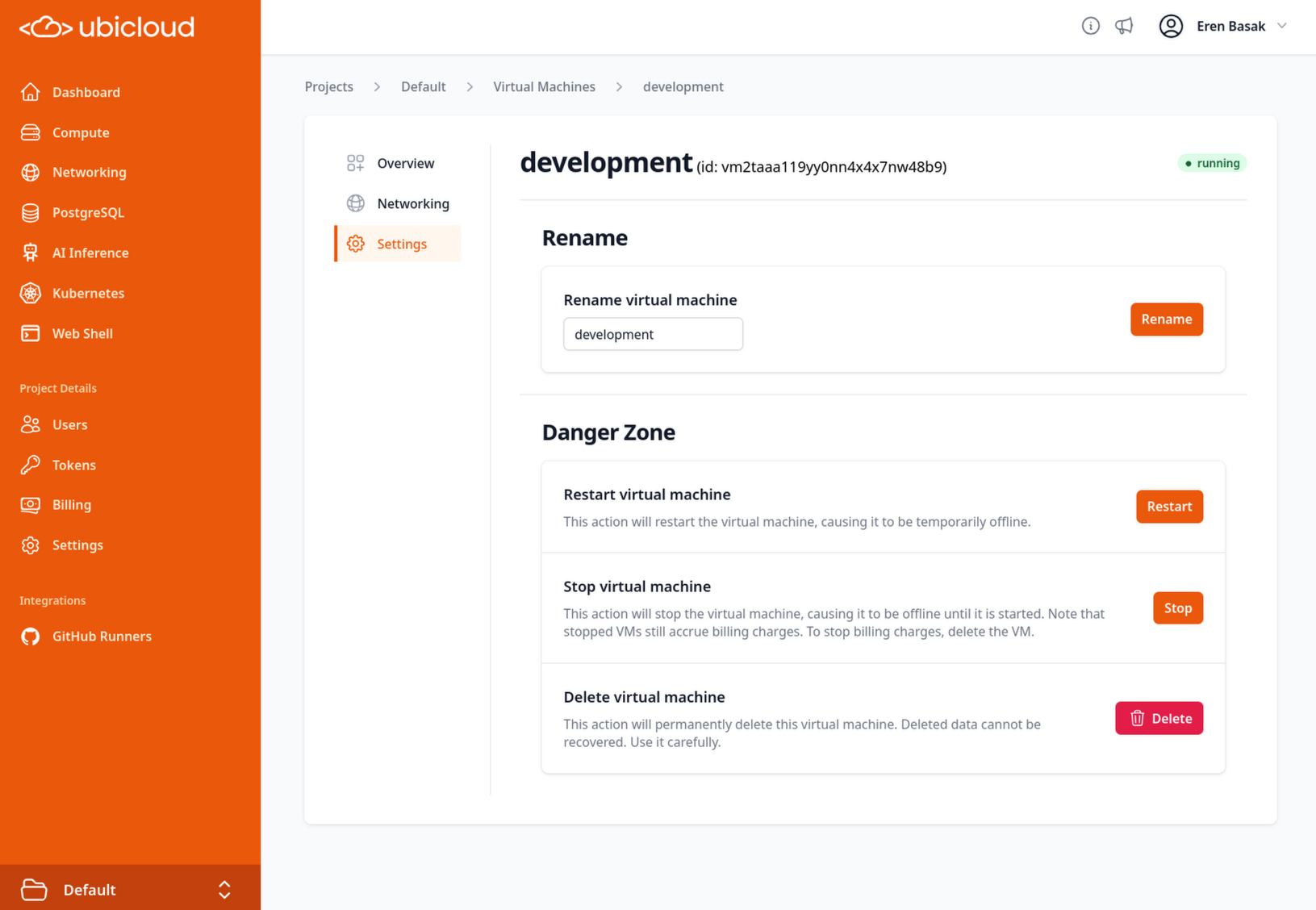Viewport: 1316px width, 910px height.
Task: Click the Stop button
Action: 1177,608
